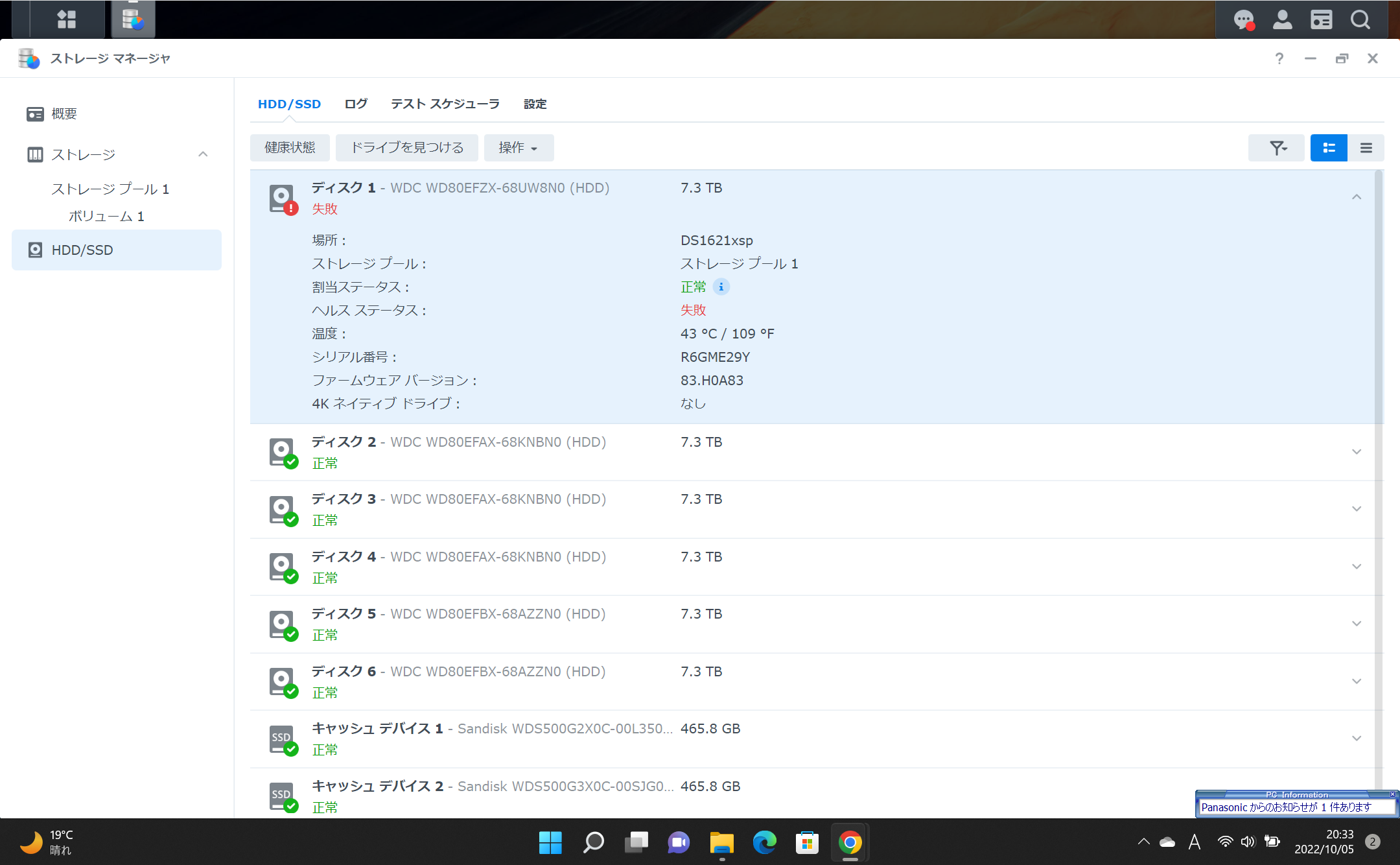Switch to the ログ tab
The width and height of the screenshot is (1400, 865).
[x=356, y=104]
